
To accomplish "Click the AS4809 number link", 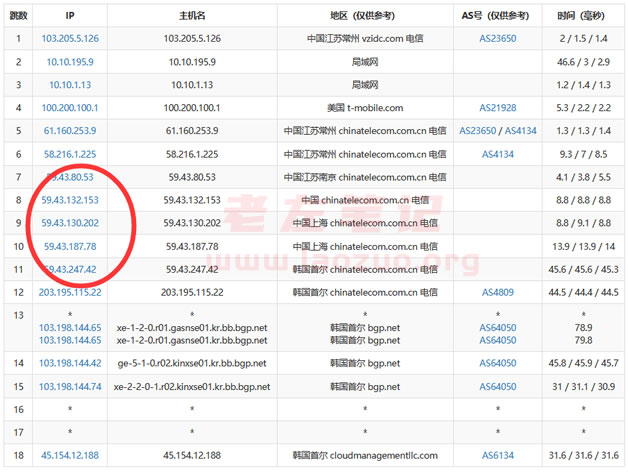I will (x=498, y=291).
